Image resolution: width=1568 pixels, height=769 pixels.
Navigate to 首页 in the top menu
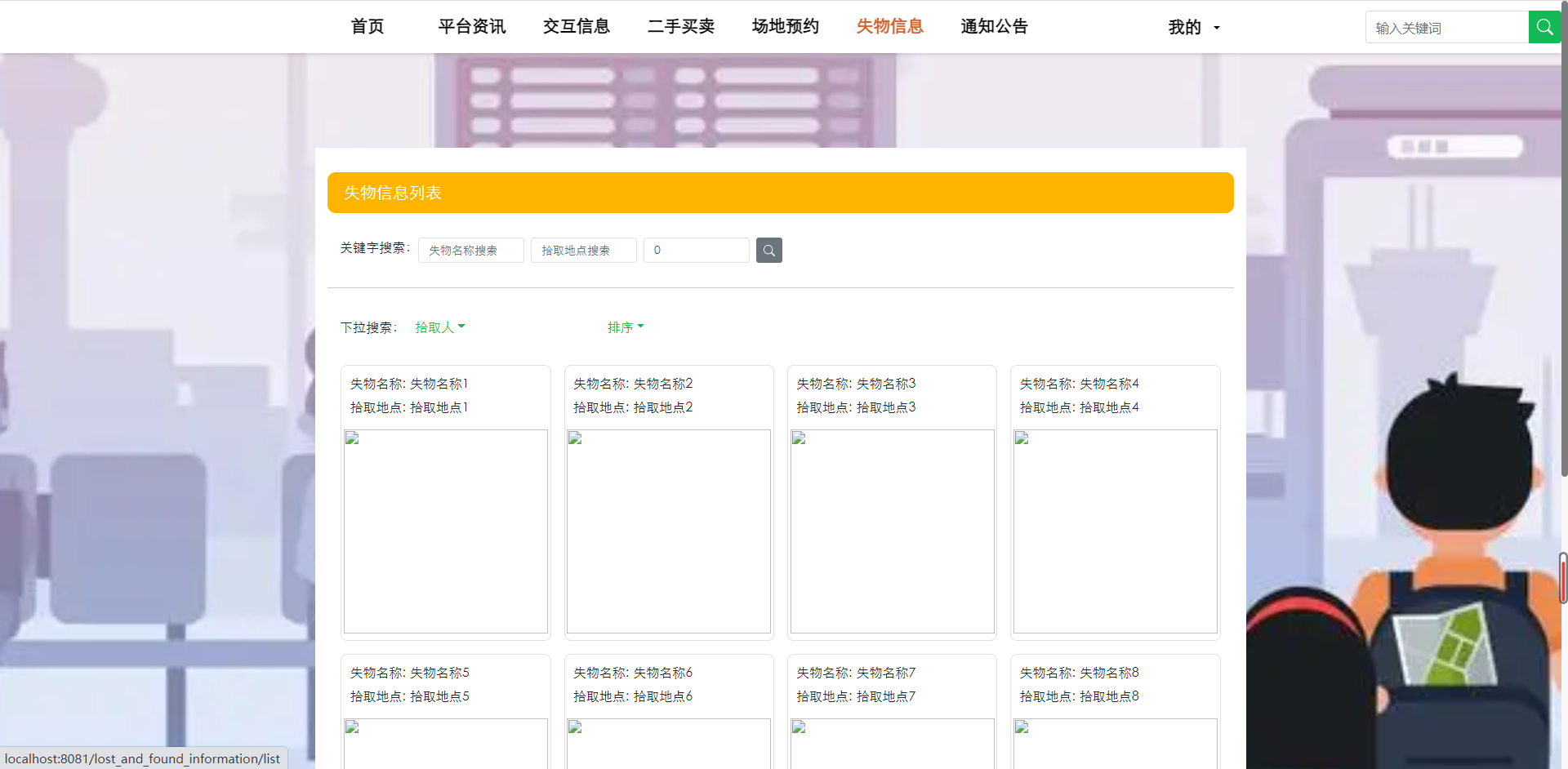[366, 26]
